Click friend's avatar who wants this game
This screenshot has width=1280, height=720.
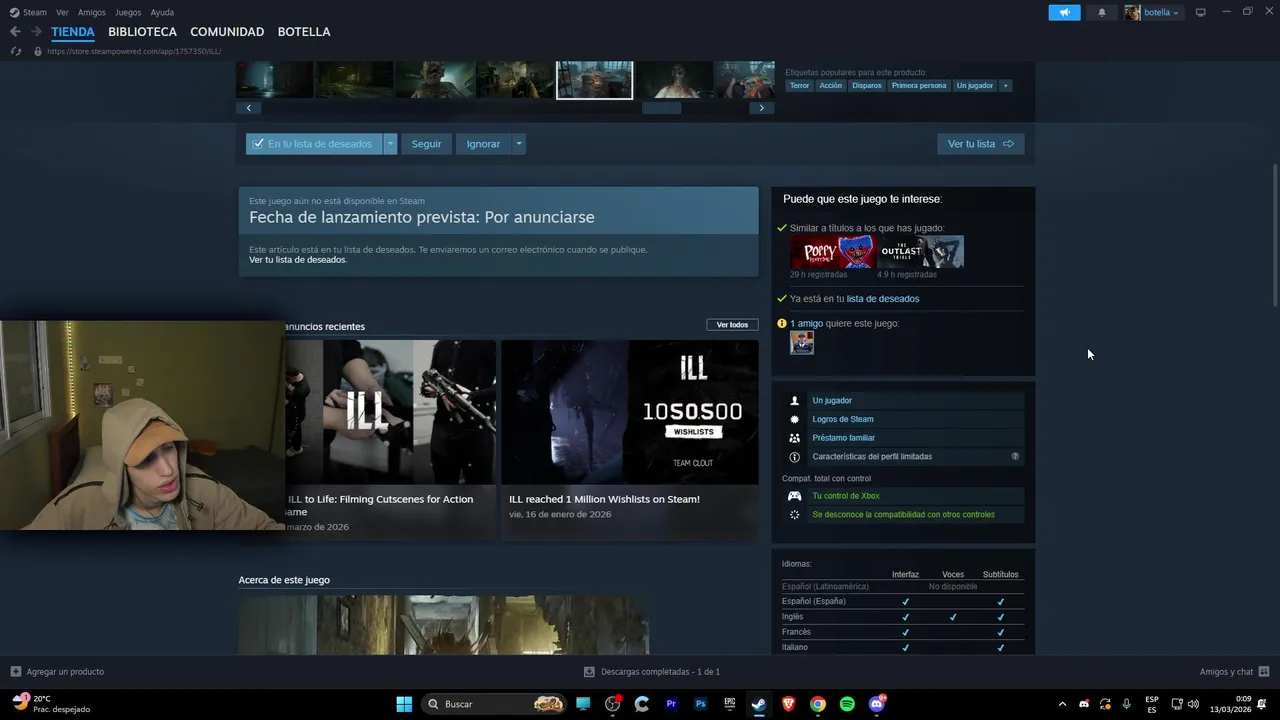coord(802,343)
